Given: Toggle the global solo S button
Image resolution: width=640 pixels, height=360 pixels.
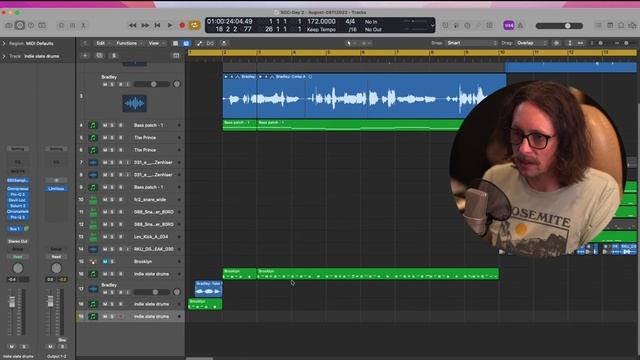Looking at the screenshot, I should coord(114,56).
